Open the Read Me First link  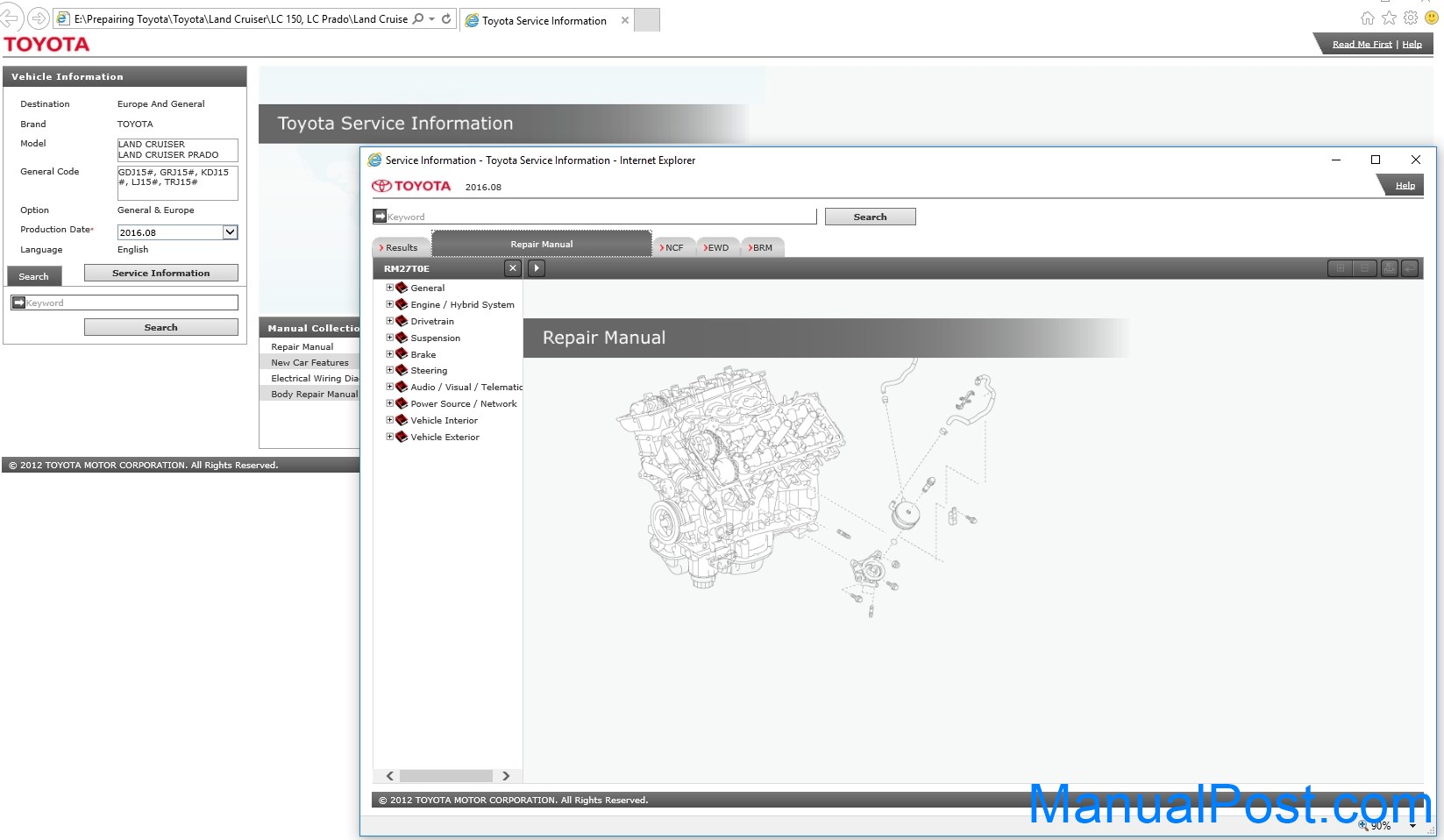coord(1362,44)
